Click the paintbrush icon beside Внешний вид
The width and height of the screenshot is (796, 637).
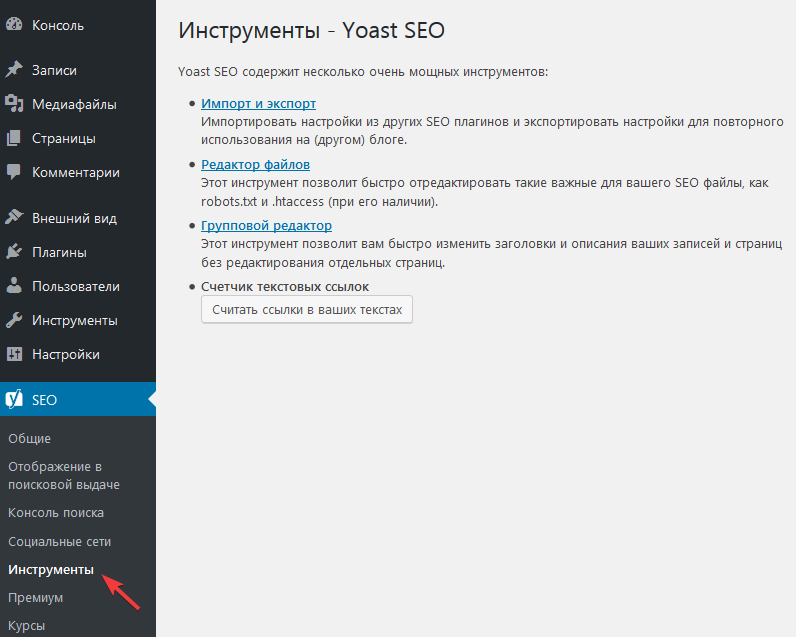point(14,218)
